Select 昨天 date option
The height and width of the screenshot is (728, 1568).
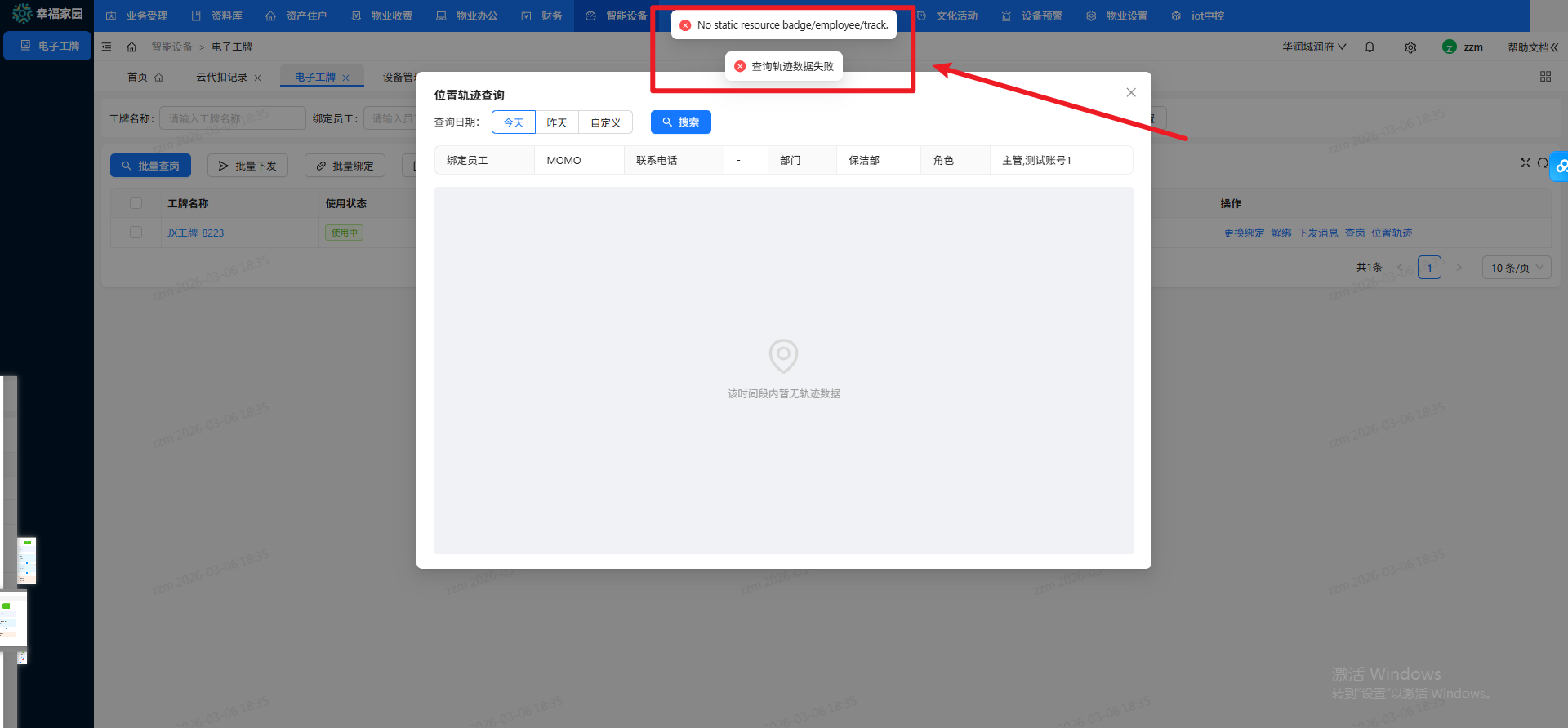(x=557, y=122)
